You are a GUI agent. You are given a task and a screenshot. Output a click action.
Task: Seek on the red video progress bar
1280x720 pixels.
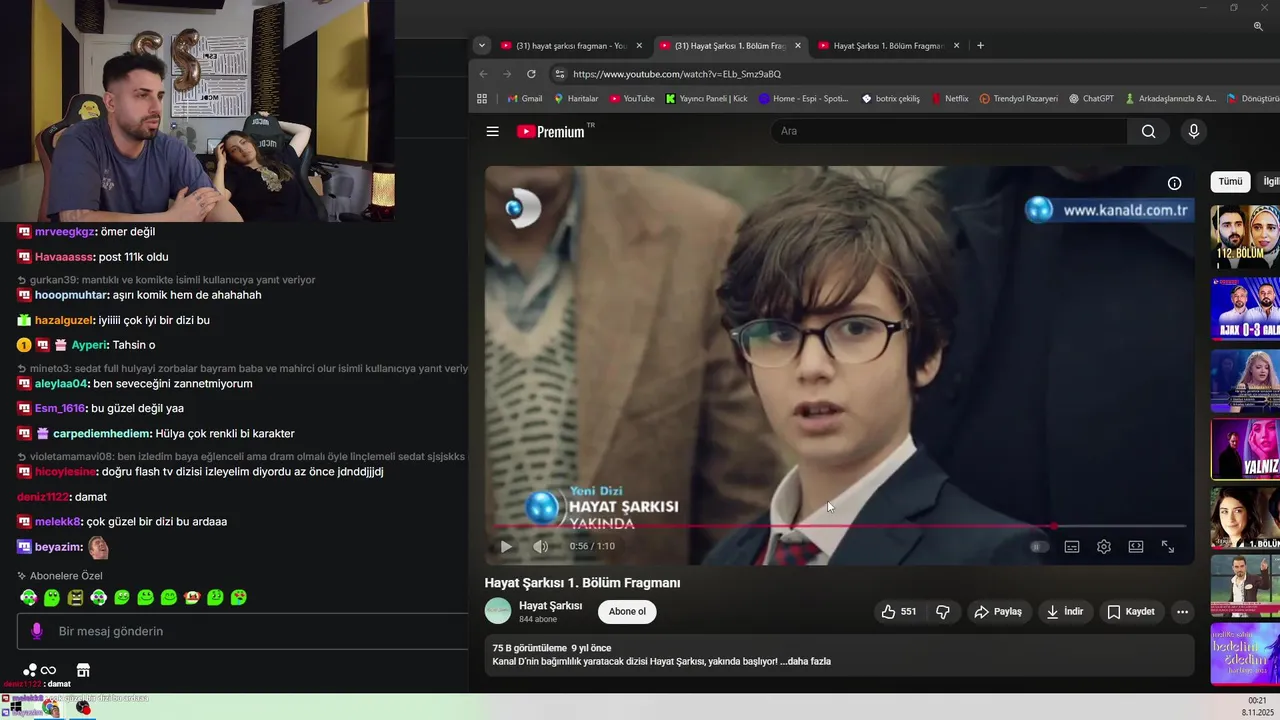(840, 526)
